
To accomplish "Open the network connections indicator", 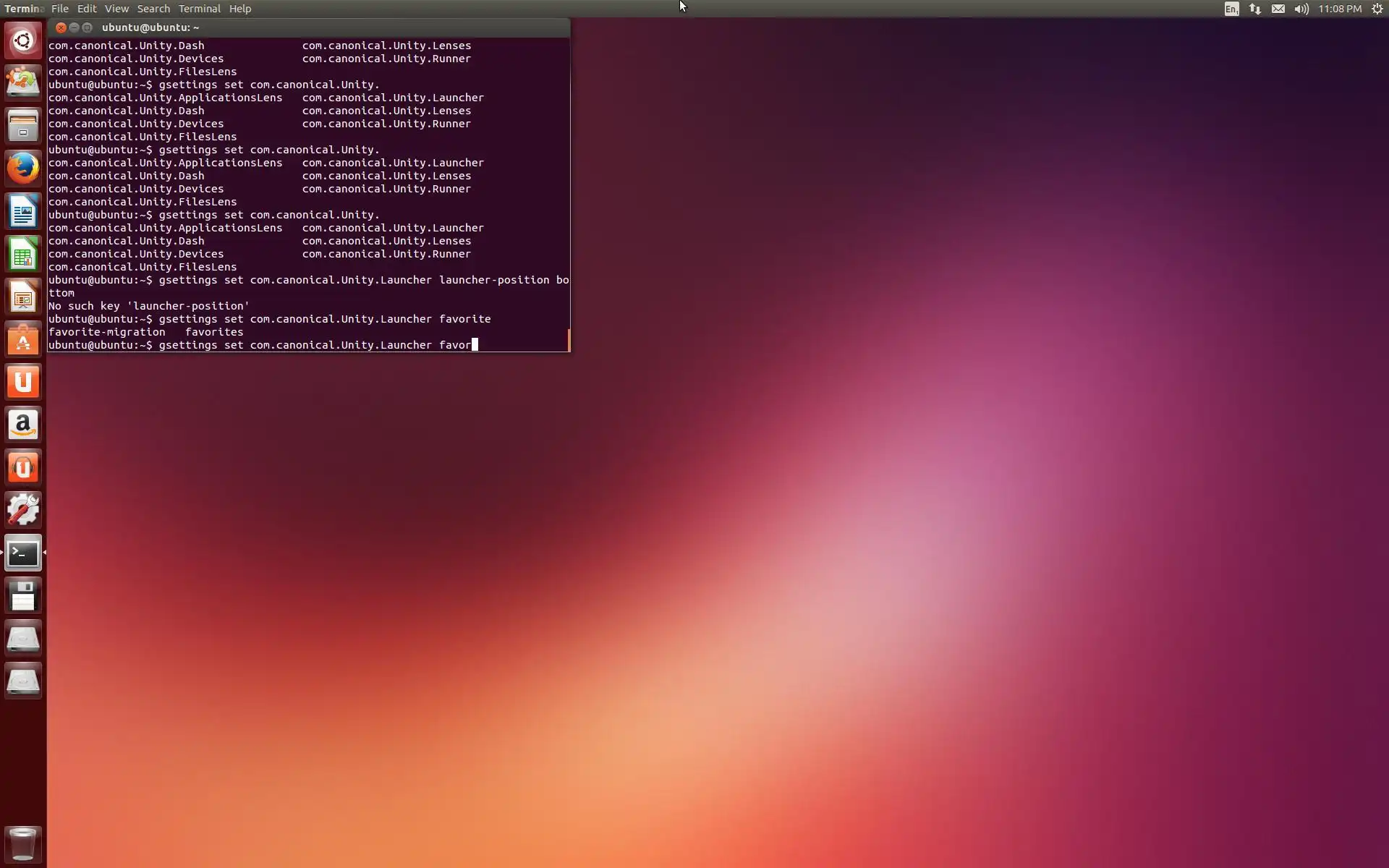I will click(1254, 9).
